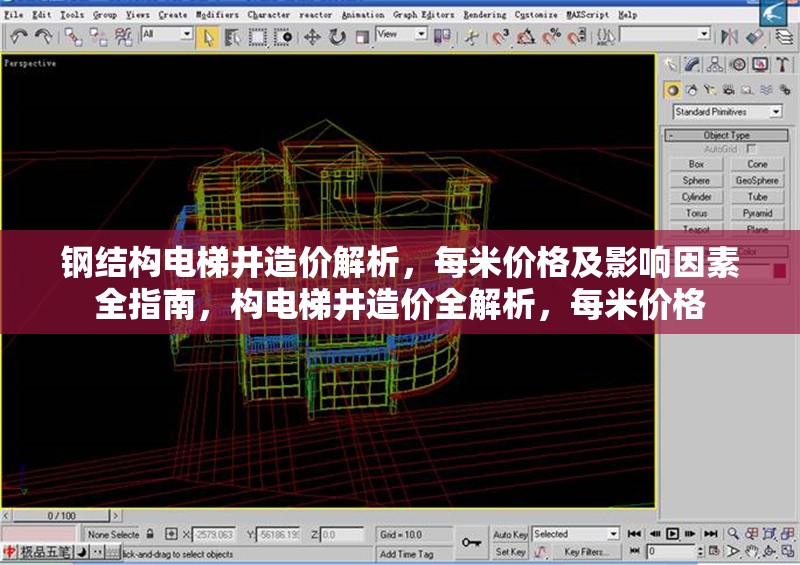Toggle 3D Snaps magnet icon
Screen dimensions: 800x565
pos(501,37)
